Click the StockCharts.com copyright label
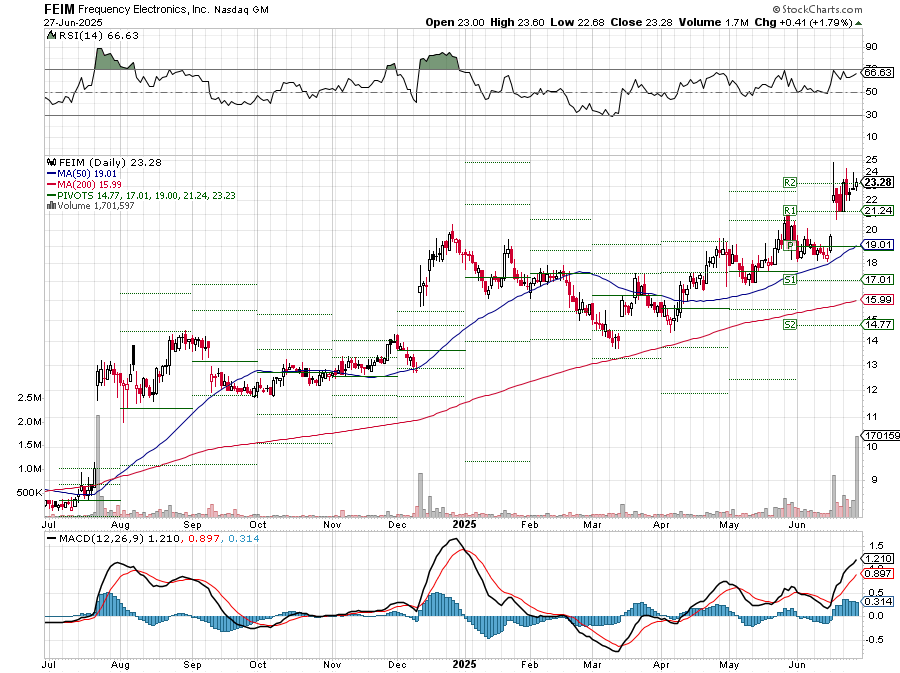The image size is (900, 673). pos(817,9)
